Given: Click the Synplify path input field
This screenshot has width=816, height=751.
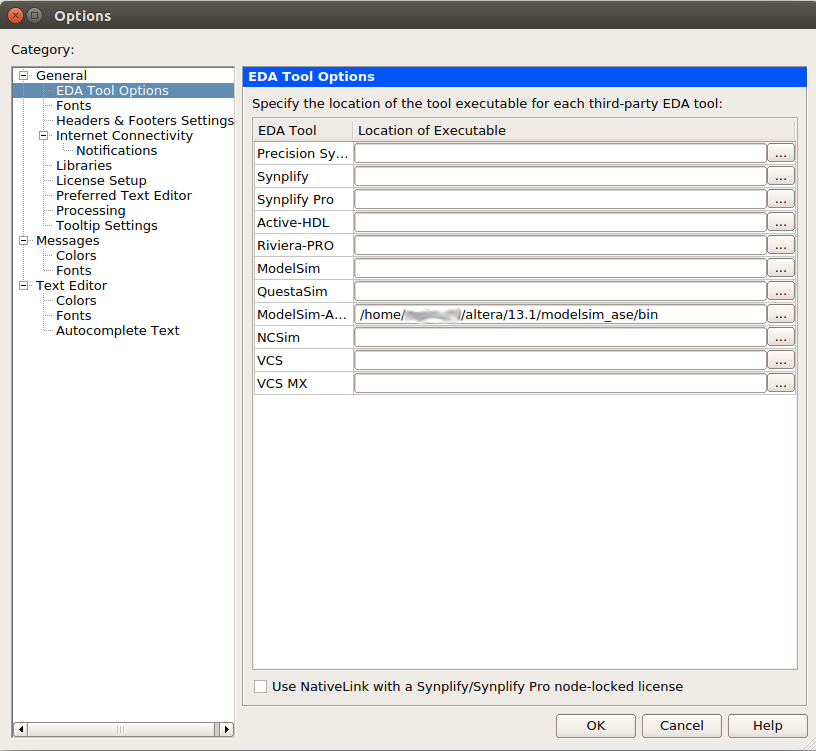Looking at the screenshot, I should [560, 176].
